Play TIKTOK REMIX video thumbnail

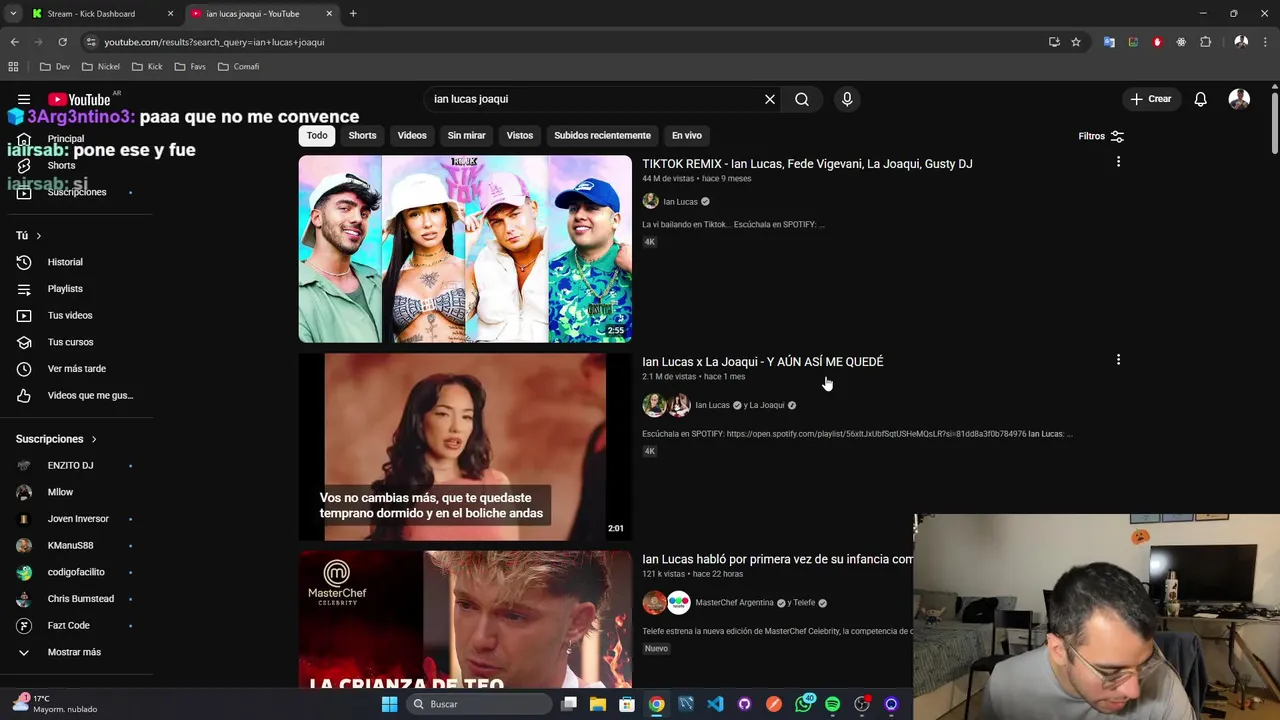click(465, 249)
